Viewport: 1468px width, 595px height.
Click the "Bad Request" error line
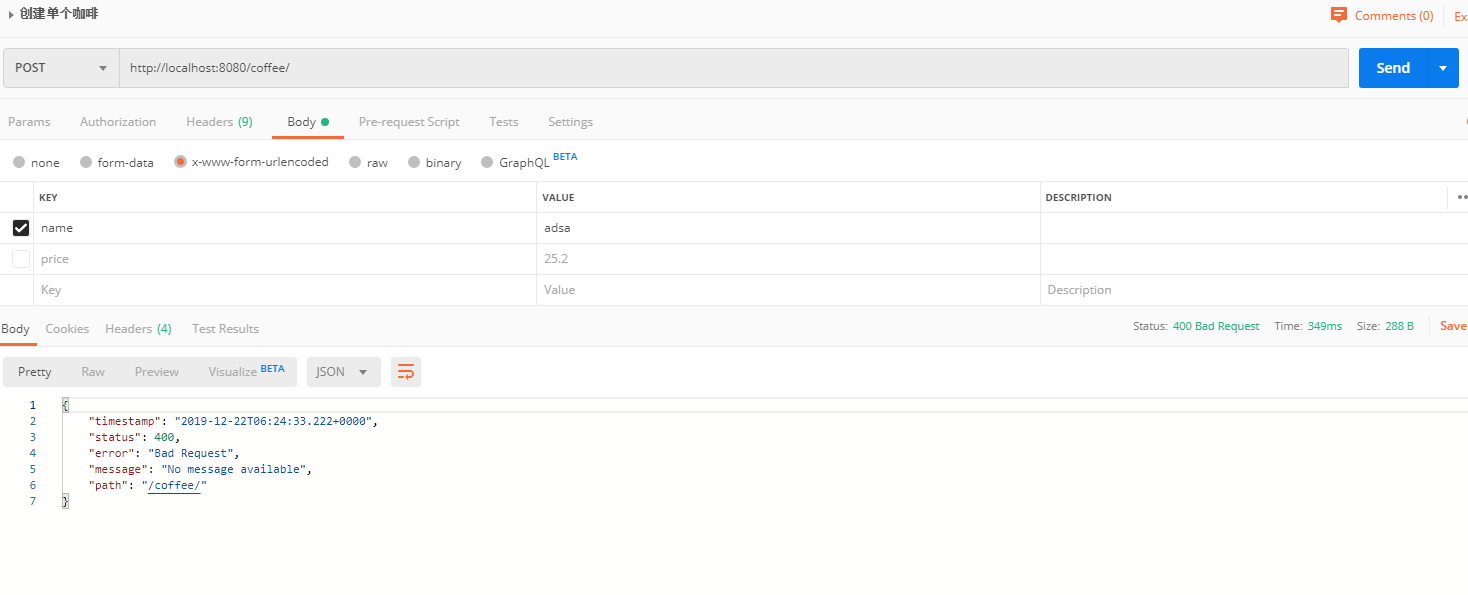click(x=164, y=453)
